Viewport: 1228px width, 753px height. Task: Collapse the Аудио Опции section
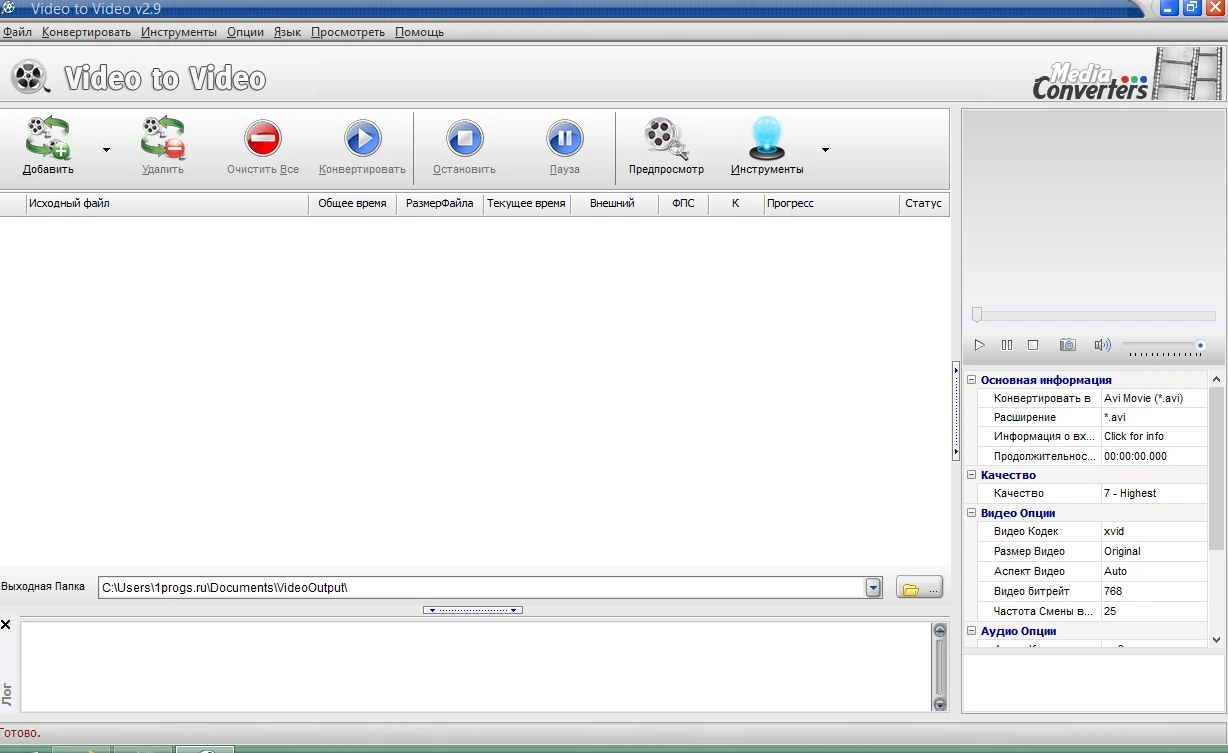[971, 631]
